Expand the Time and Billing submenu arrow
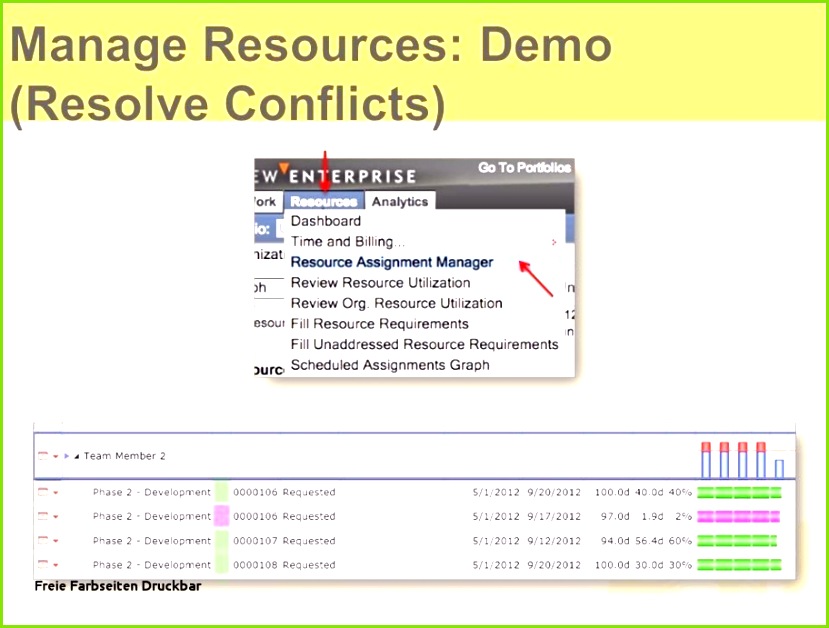 [553, 242]
